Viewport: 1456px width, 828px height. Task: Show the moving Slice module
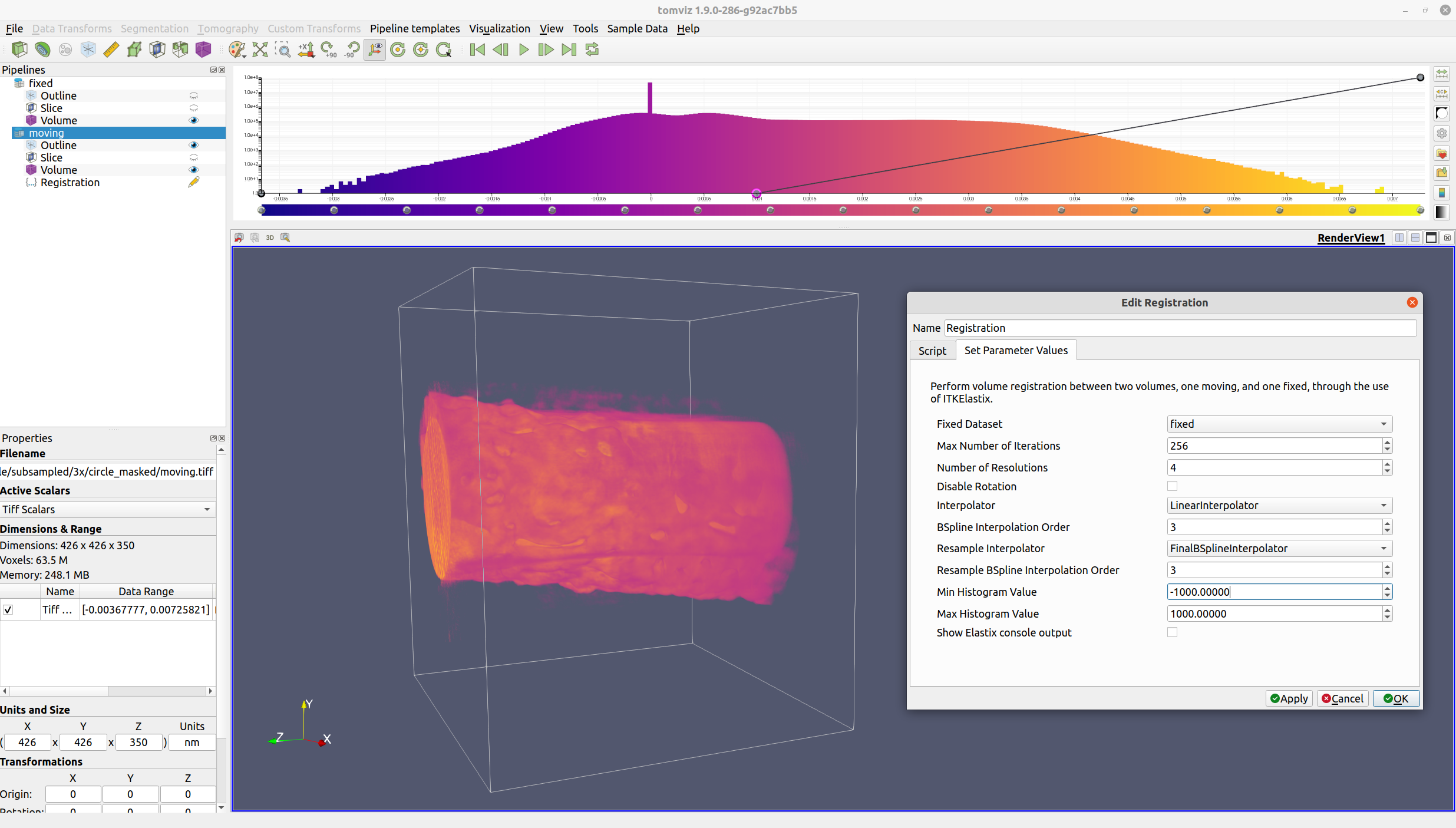click(193, 157)
